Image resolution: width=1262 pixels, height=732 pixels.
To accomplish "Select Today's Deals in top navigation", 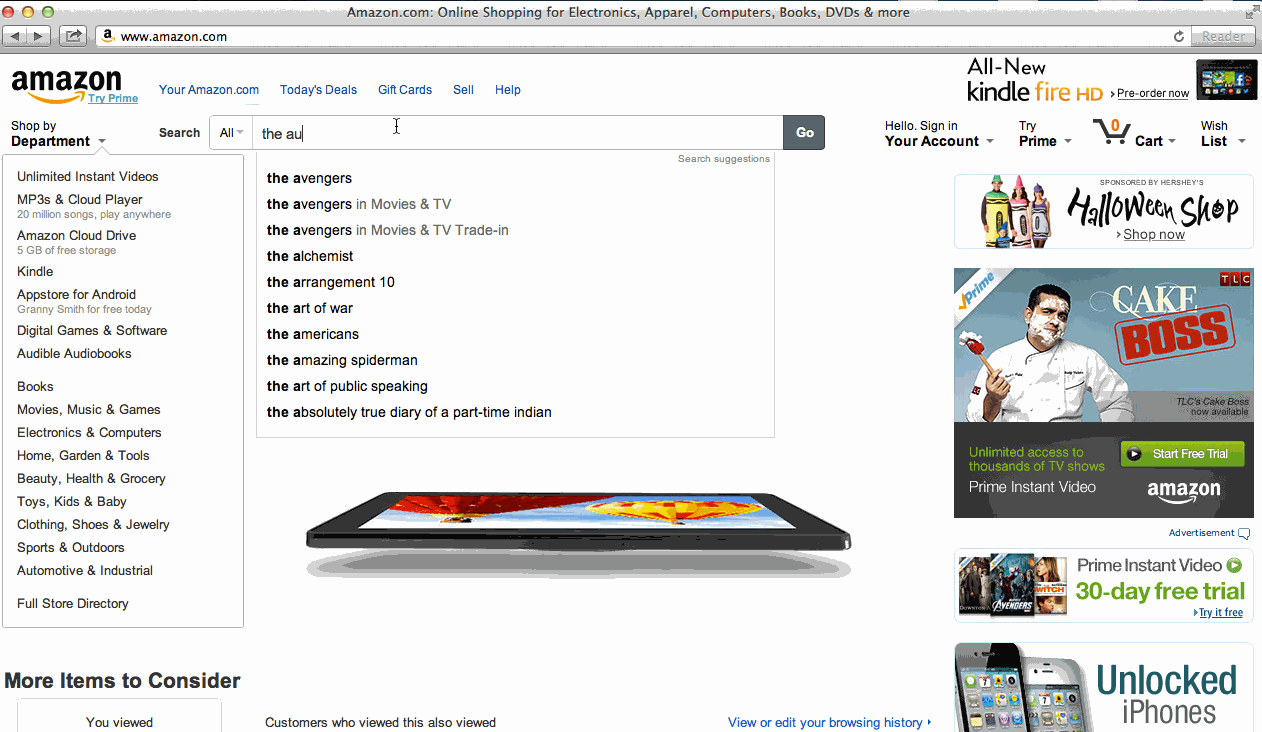I will pyautogui.click(x=318, y=90).
